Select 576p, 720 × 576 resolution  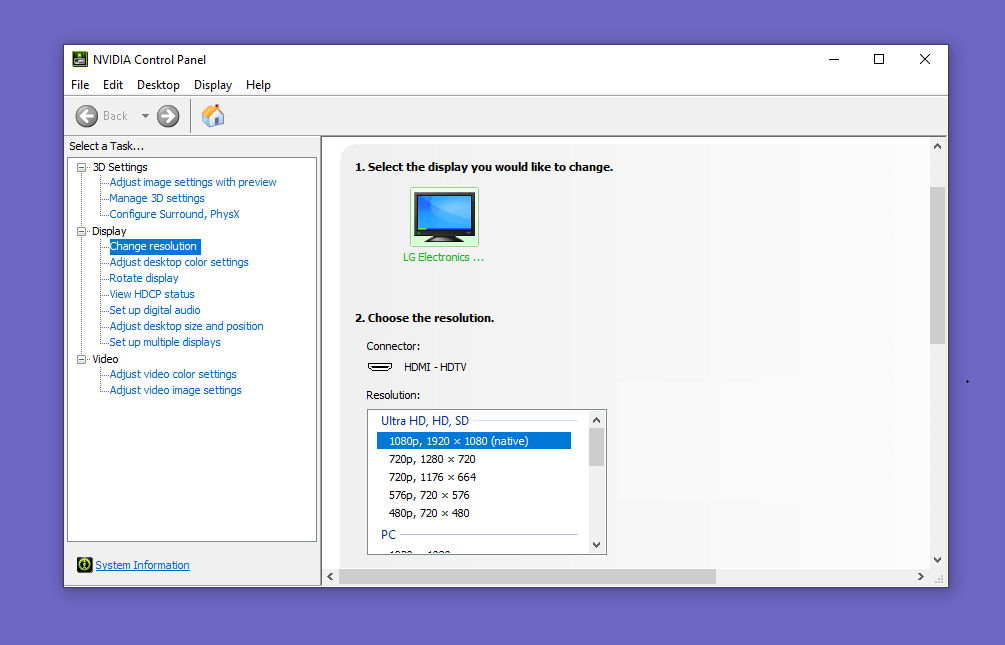pos(429,495)
